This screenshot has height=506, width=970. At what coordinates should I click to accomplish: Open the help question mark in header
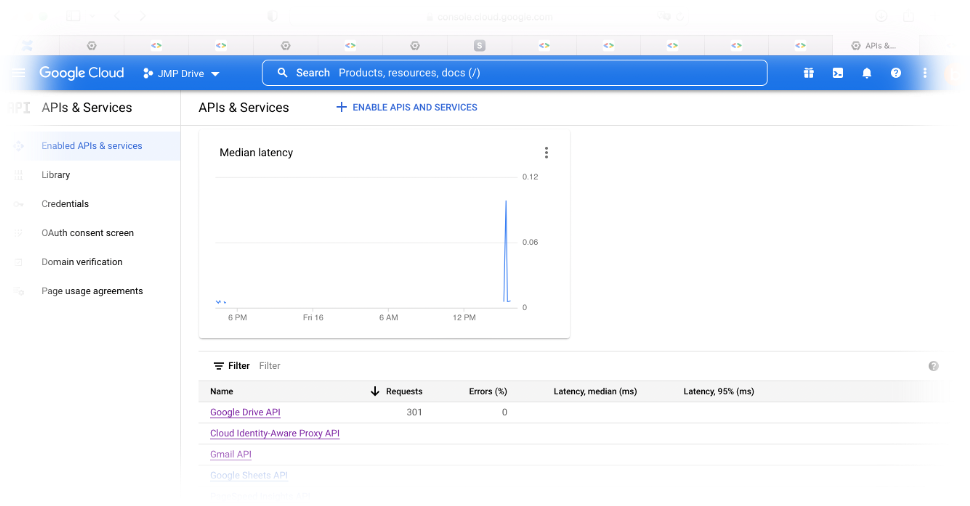896,73
